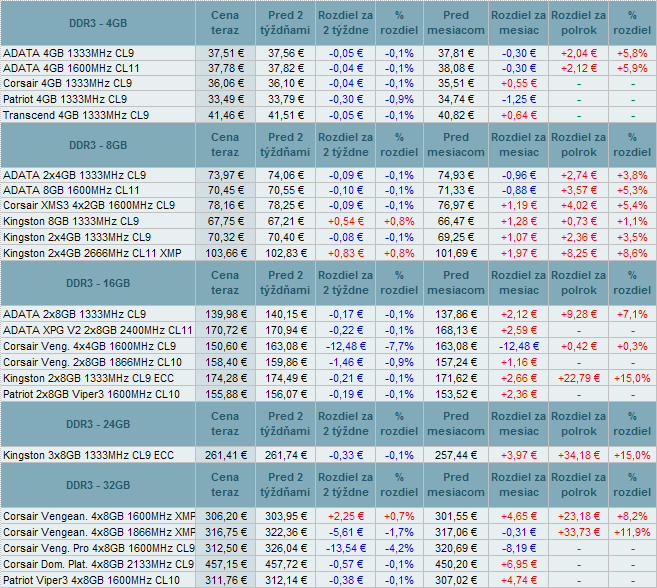Click Pred 2 týždňami header in 24GB section

(285, 424)
